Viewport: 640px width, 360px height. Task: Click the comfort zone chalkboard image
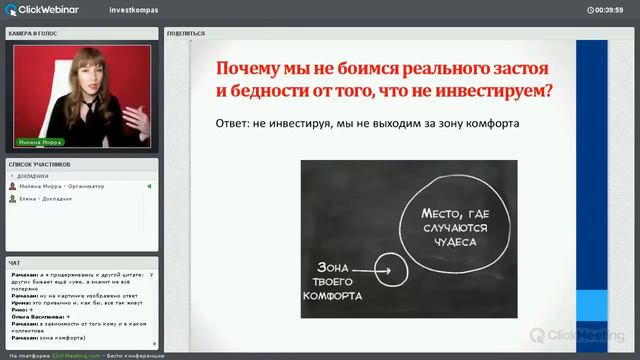pos(409,239)
